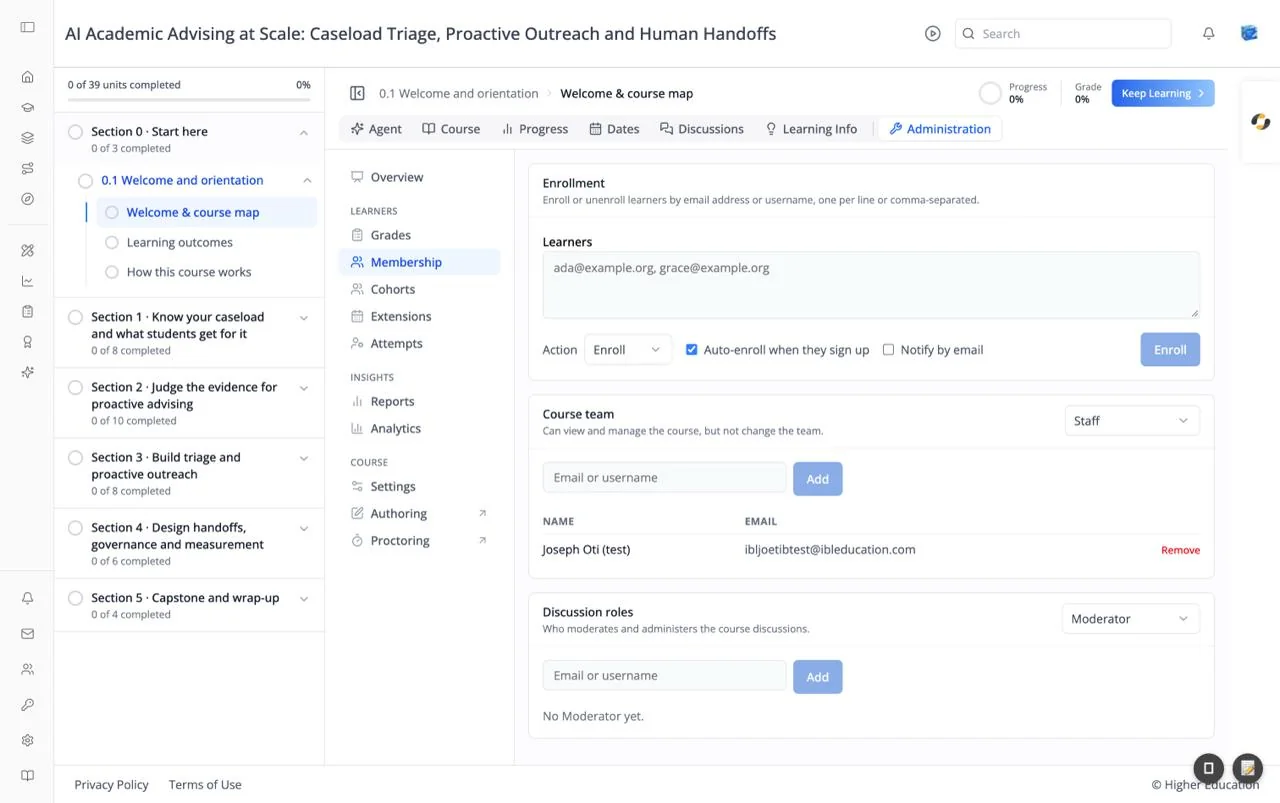Open Grades in the Learners menu

(x=419, y=235)
